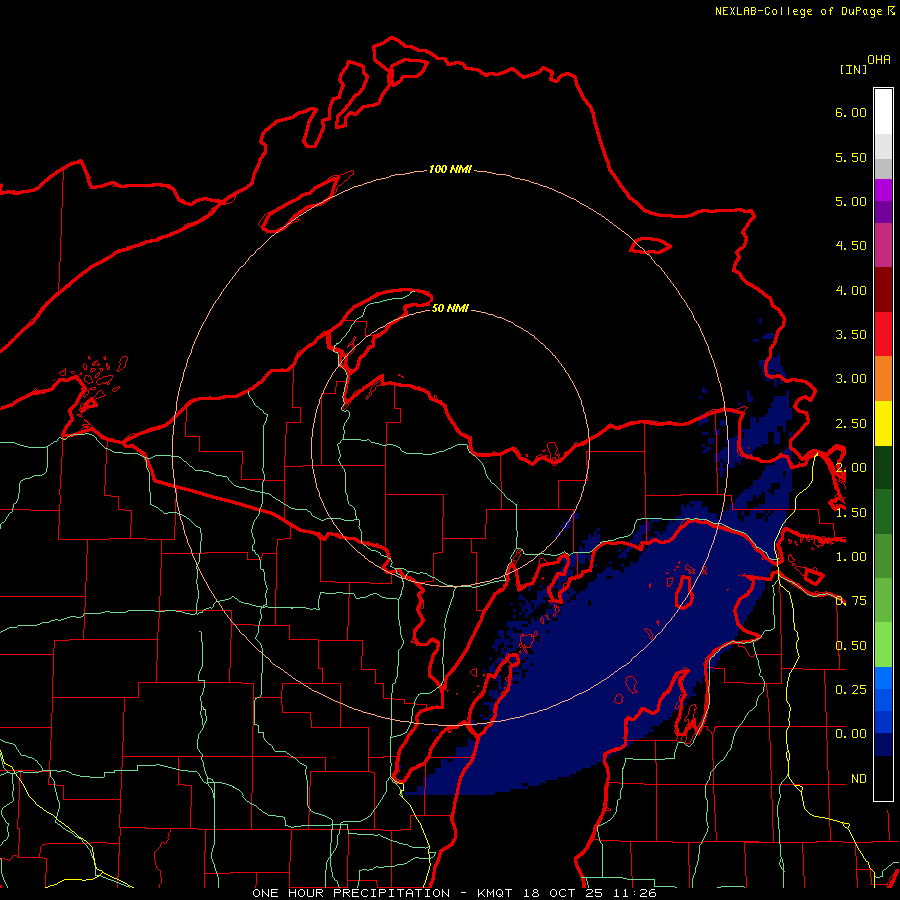Click the orange legend swatch
Image resolution: width=900 pixels, height=900 pixels.
click(x=883, y=379)
